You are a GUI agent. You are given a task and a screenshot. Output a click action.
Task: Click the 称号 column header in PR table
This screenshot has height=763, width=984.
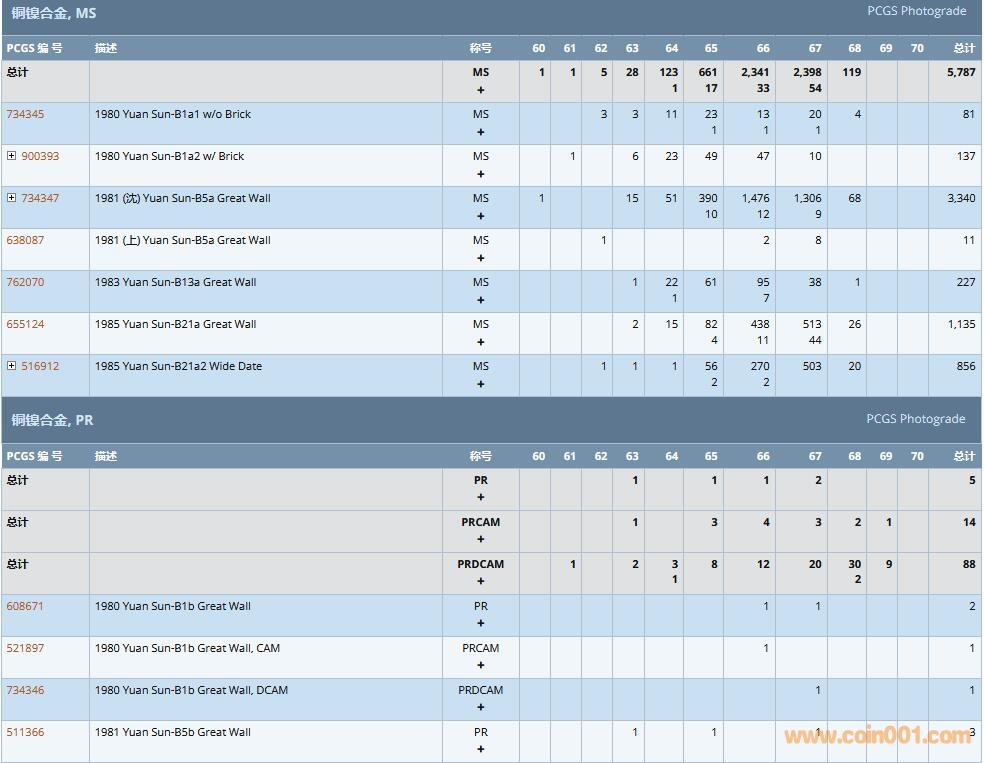[x=481, y=456]
